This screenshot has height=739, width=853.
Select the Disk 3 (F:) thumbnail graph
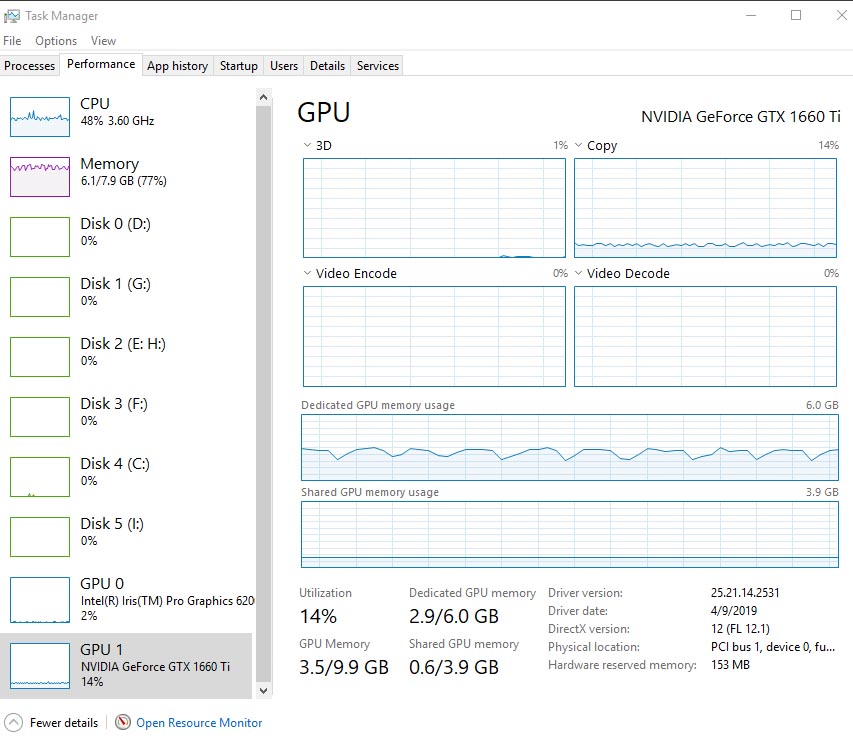(x=40, y=416)
